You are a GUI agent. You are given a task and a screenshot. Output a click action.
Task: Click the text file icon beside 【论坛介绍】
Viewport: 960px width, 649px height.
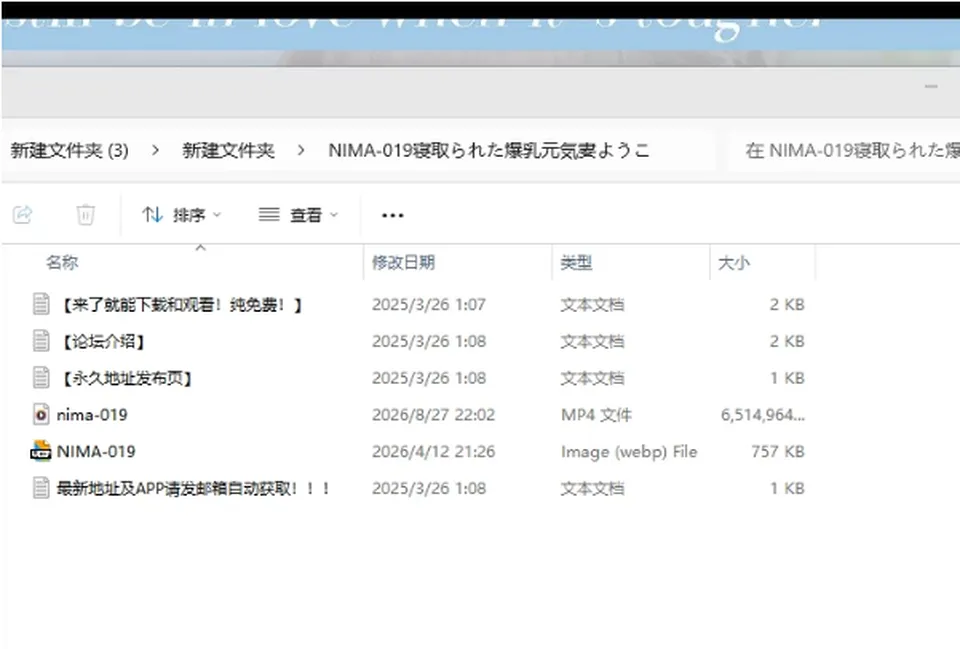[x=41, y=341]
